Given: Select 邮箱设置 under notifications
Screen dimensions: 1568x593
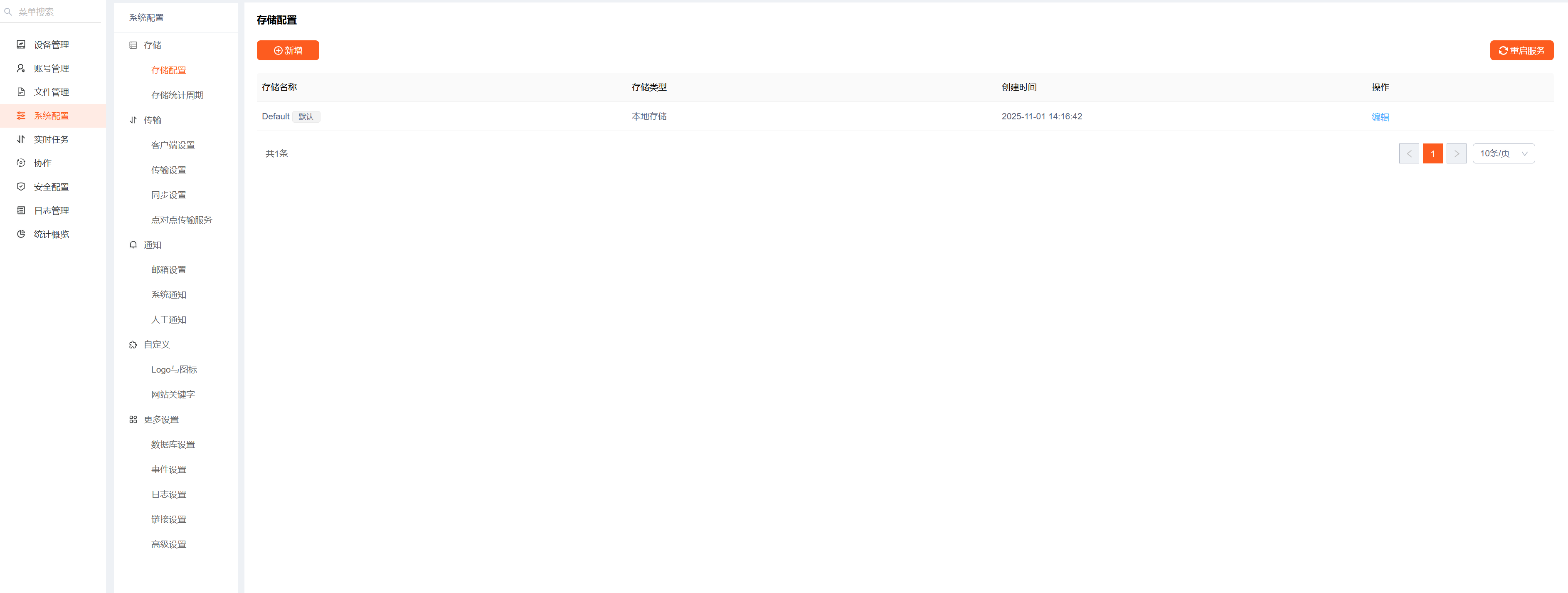Looking at the screenshot, I should point(169,270).
